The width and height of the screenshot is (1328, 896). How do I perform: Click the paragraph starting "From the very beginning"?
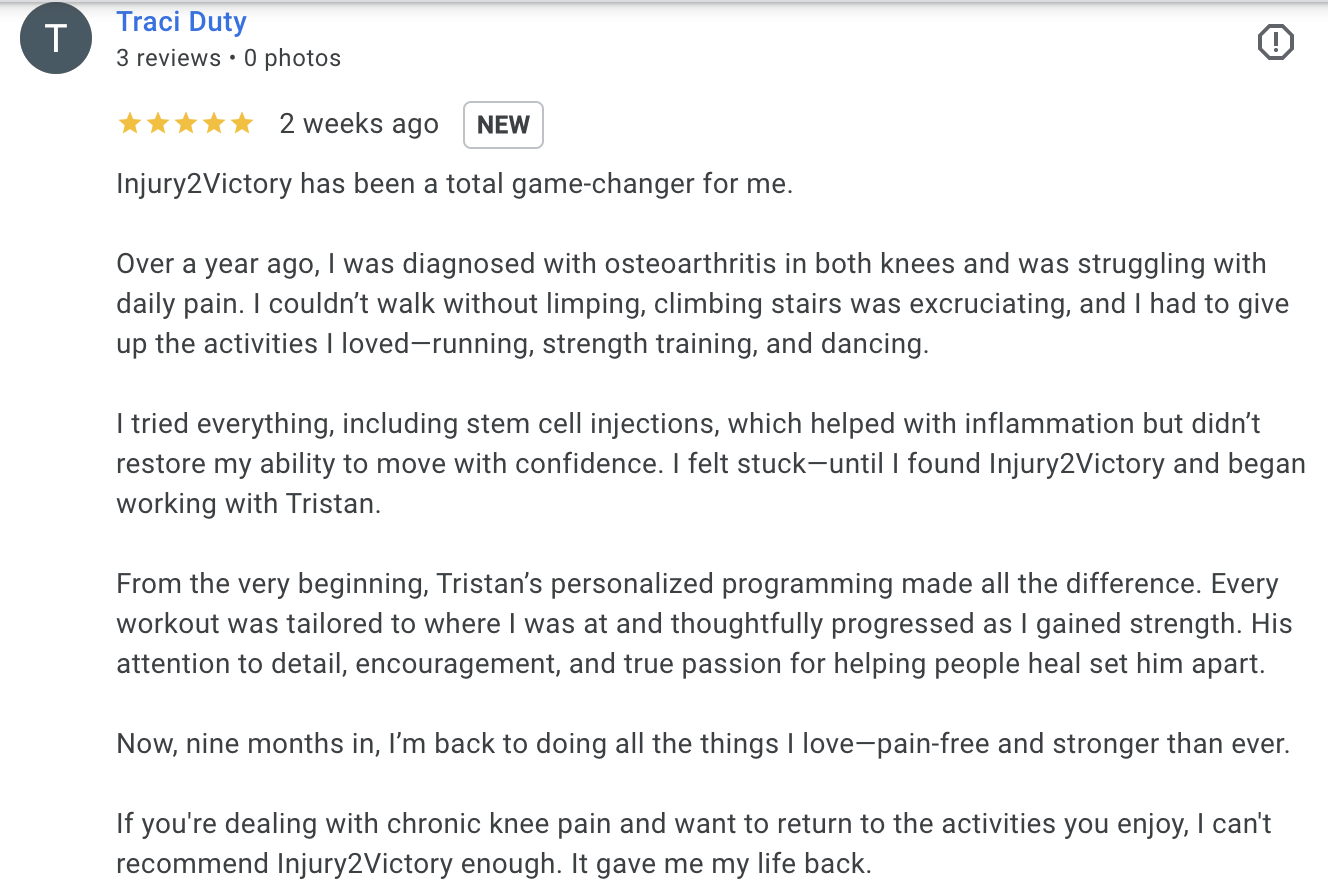pyautogui.click(x=704, y=624)
